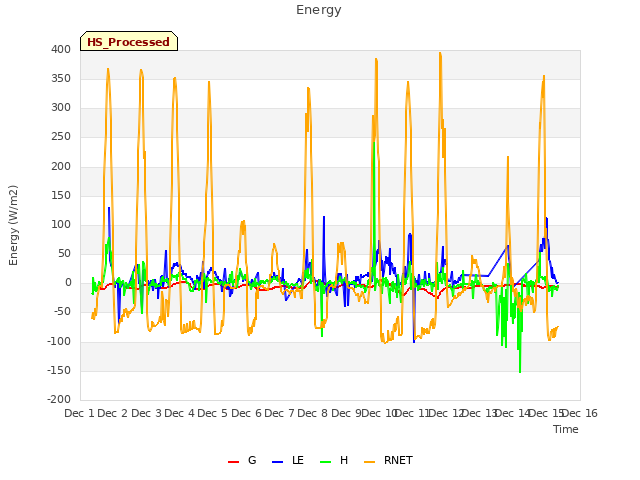Click the blue LE dip near -100 on Dec 11

(x=414, y=342)
